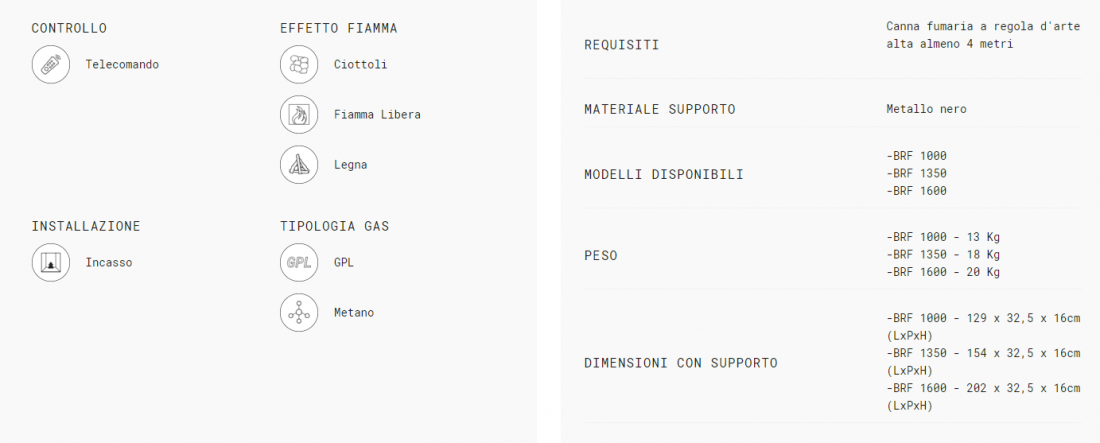This screenshot has width=1100, height=443.
Task: Select the Metano text label
Action: [354, 313]
